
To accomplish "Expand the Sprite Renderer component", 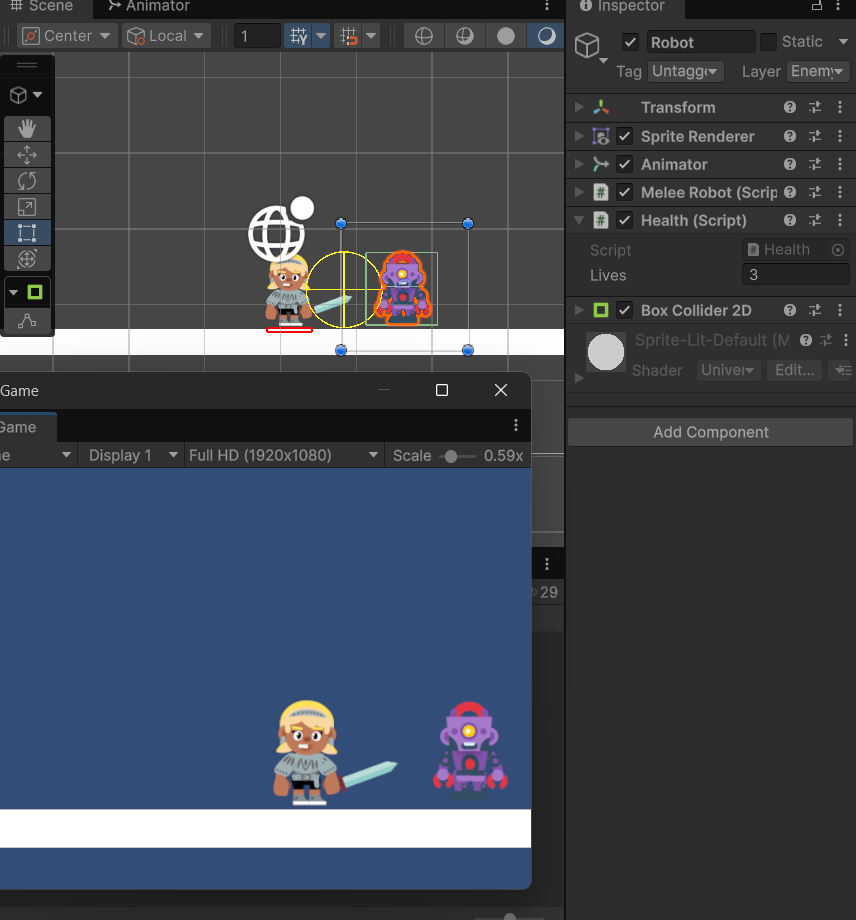I will tap(579, 136).
